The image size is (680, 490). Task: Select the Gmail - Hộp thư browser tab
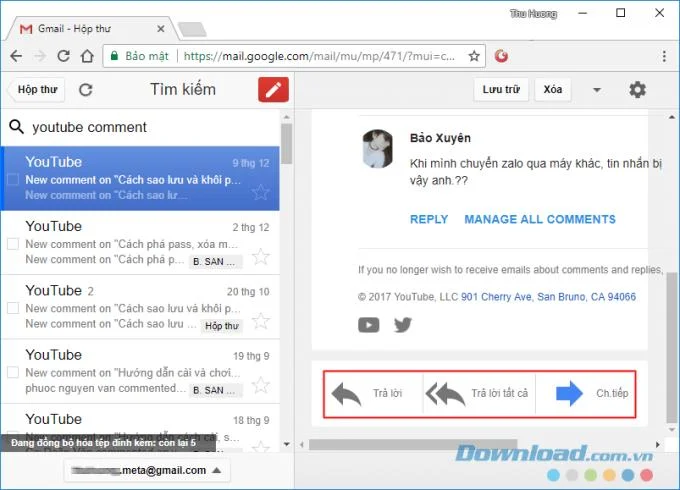[91, 29]
